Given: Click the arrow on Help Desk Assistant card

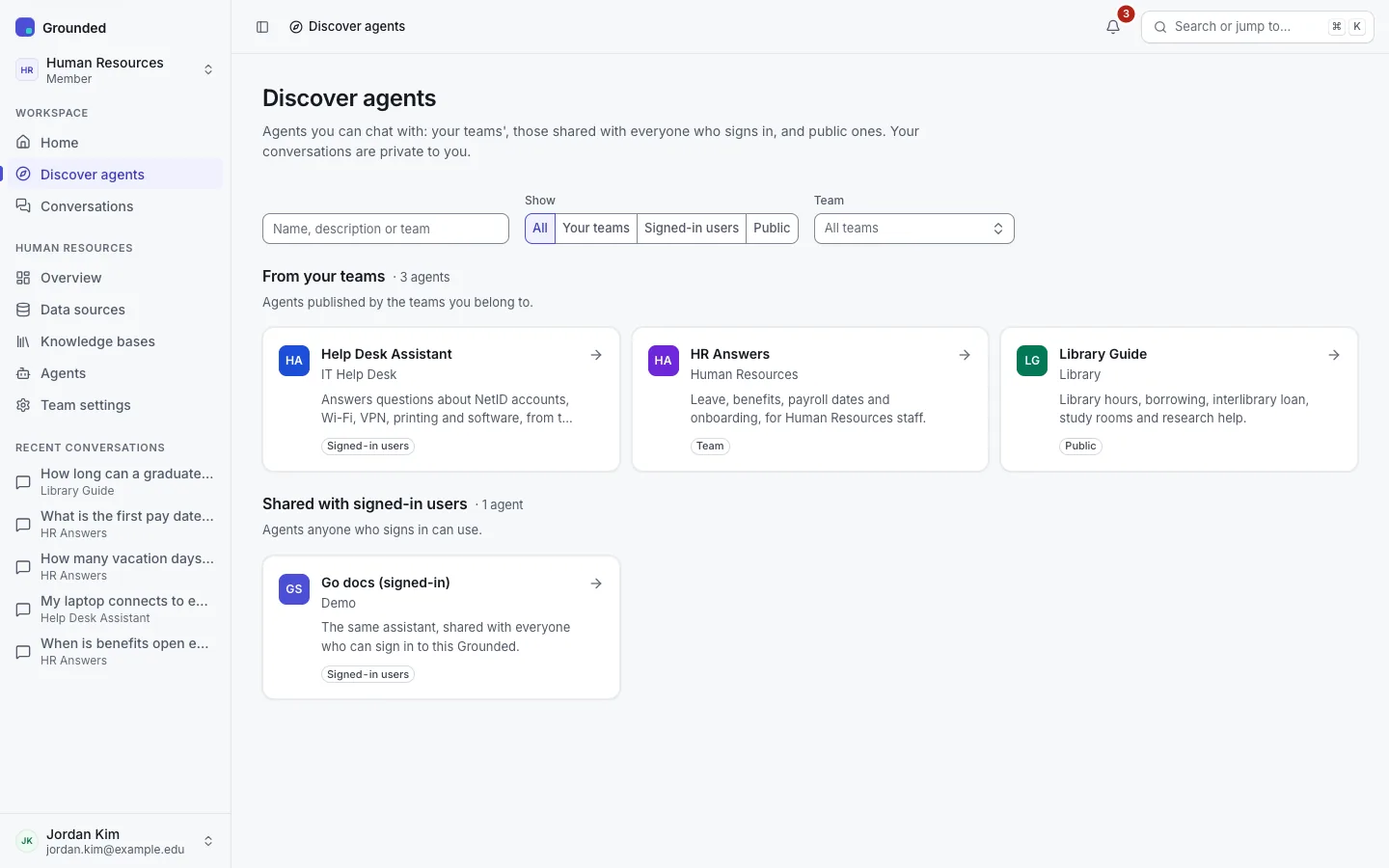Looking at the screenshot, I should (x=596, y=355).
